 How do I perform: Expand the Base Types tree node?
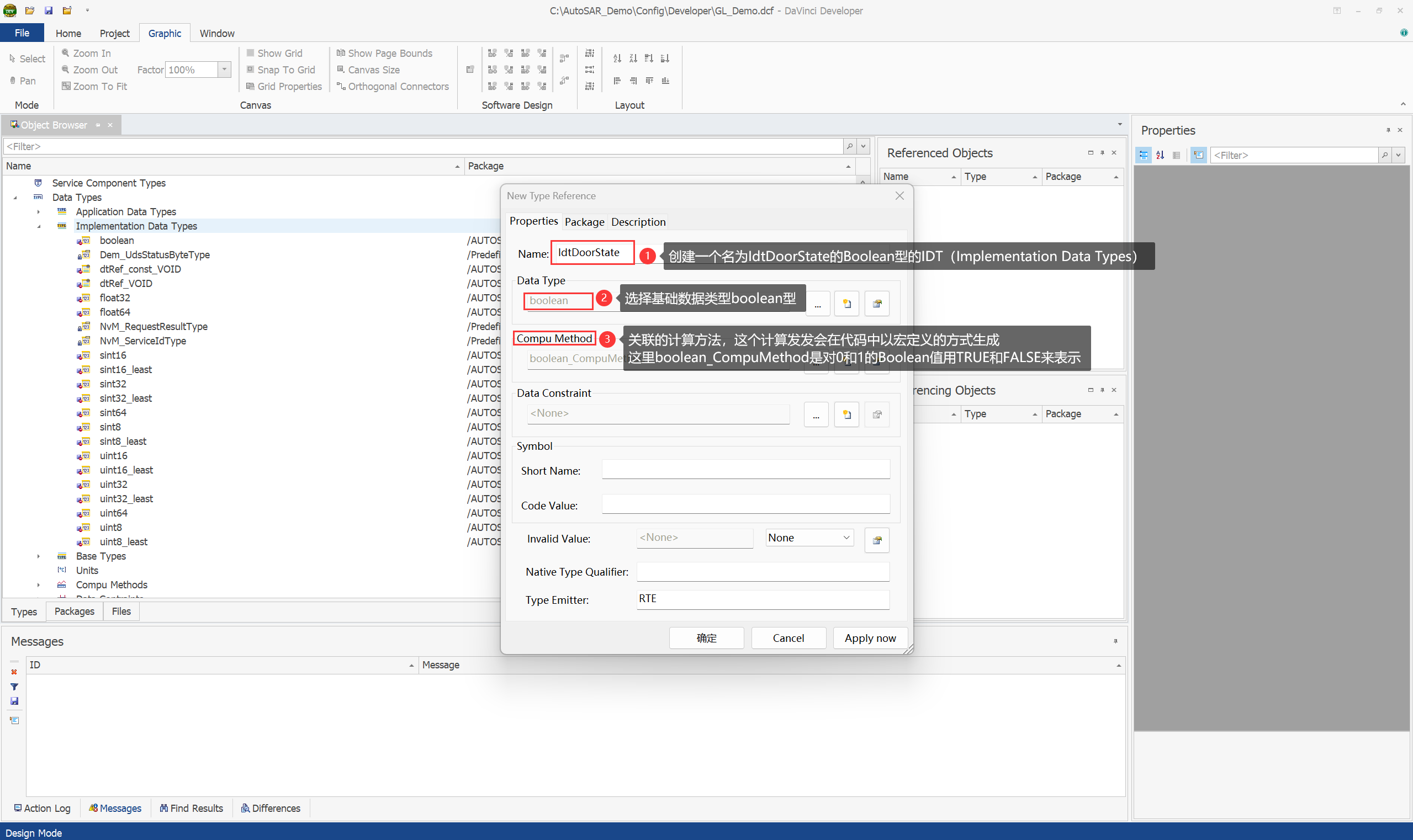pyautogui.click(x=39, y=556)
